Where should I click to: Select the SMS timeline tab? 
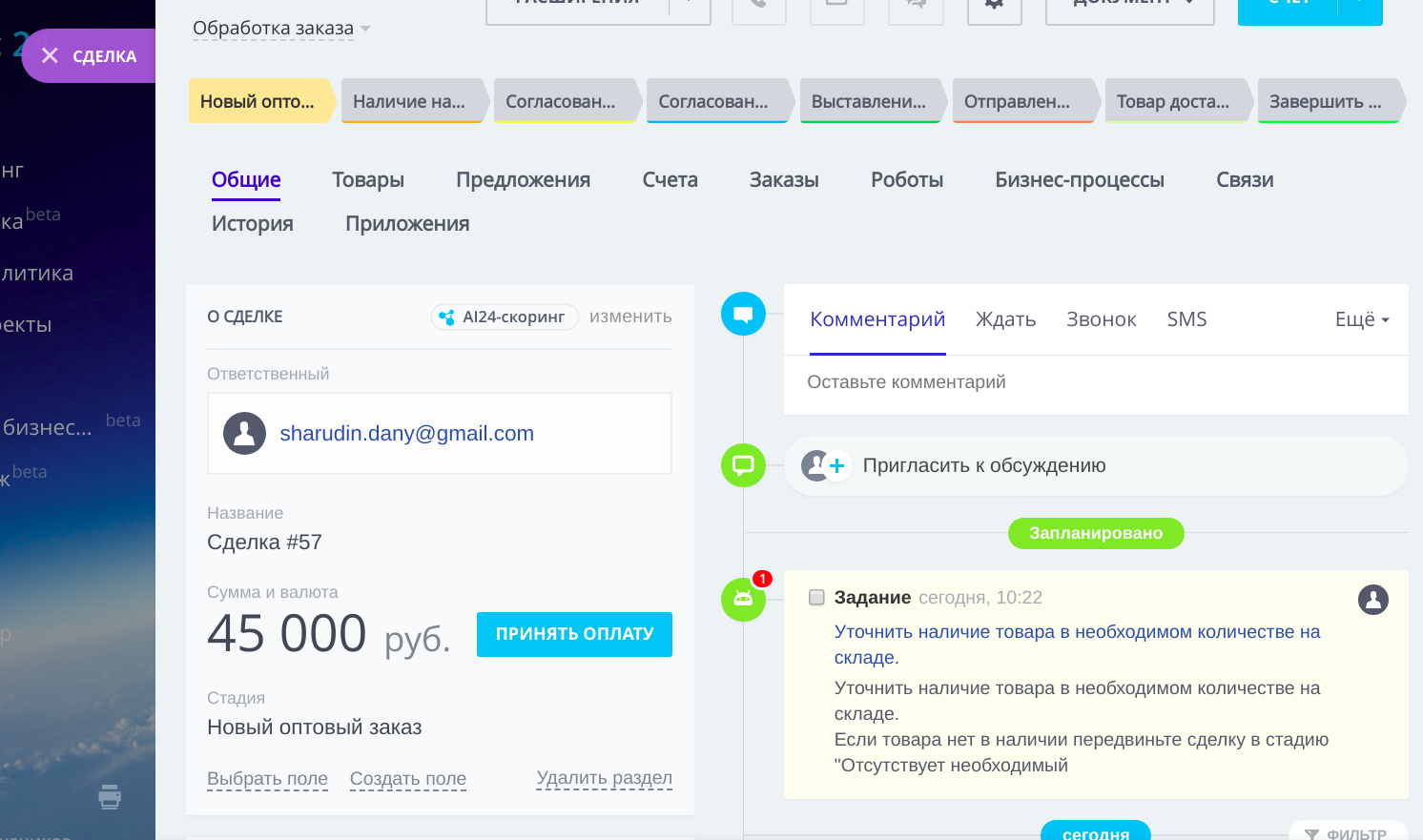pos(1186,319)
